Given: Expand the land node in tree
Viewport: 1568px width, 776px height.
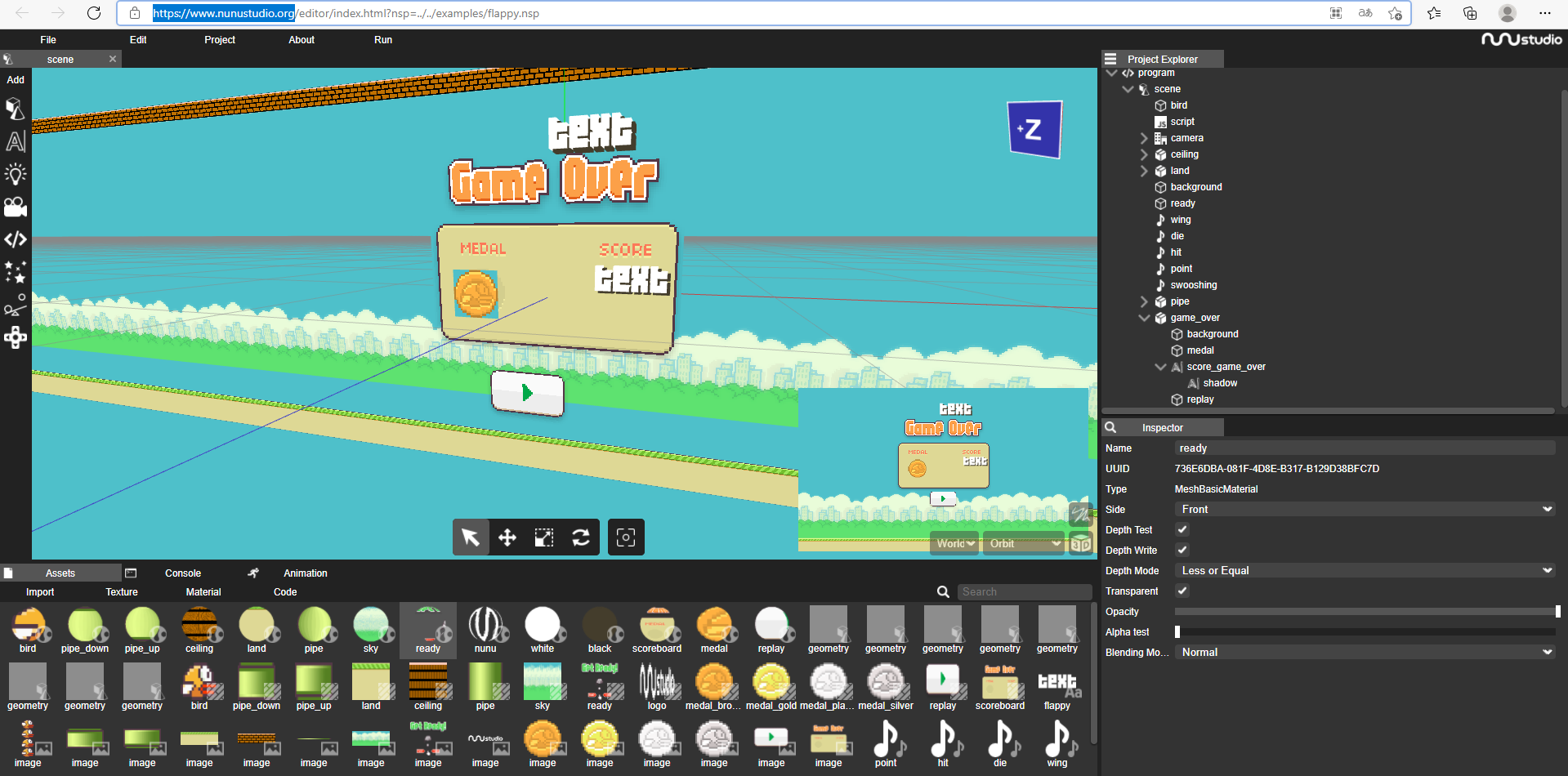Looking at the screenshot, I should 1144,171.
